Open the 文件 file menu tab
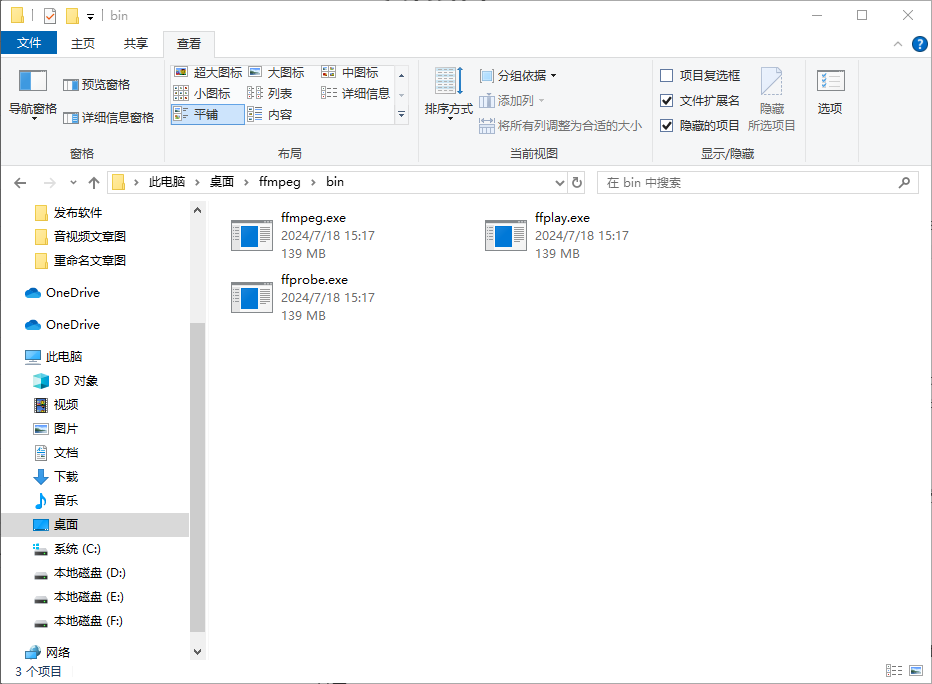This screenshot has height=684, width=932. 29,43
